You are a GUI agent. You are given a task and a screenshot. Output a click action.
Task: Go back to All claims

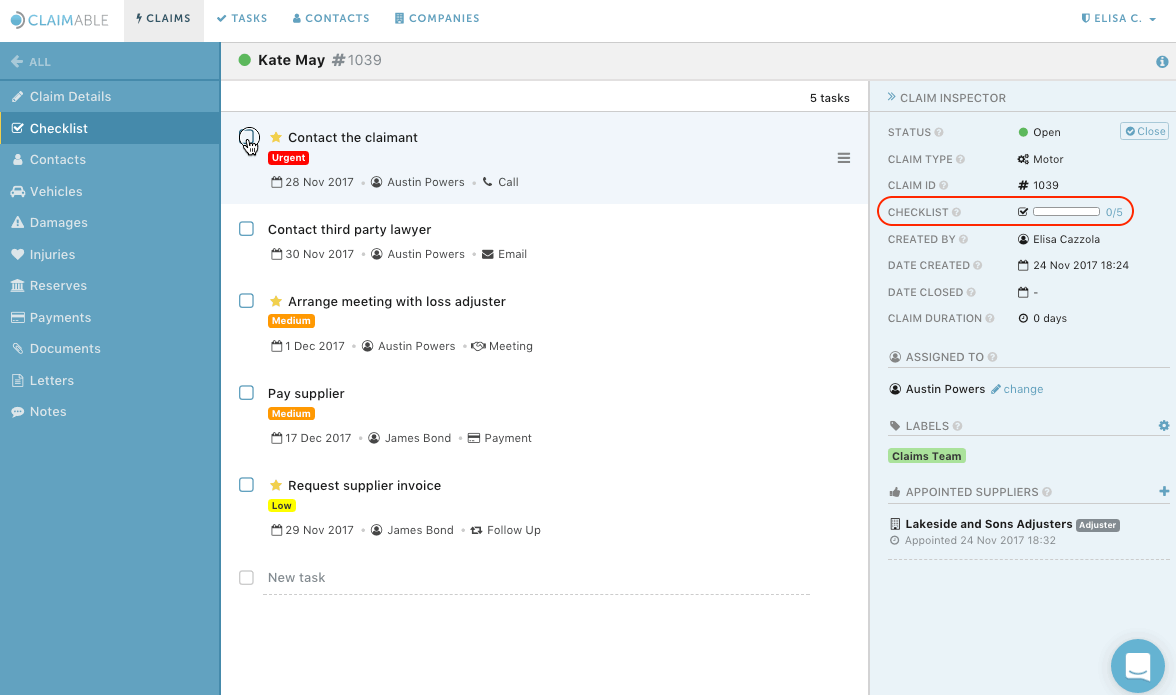[x=30, y=62]
